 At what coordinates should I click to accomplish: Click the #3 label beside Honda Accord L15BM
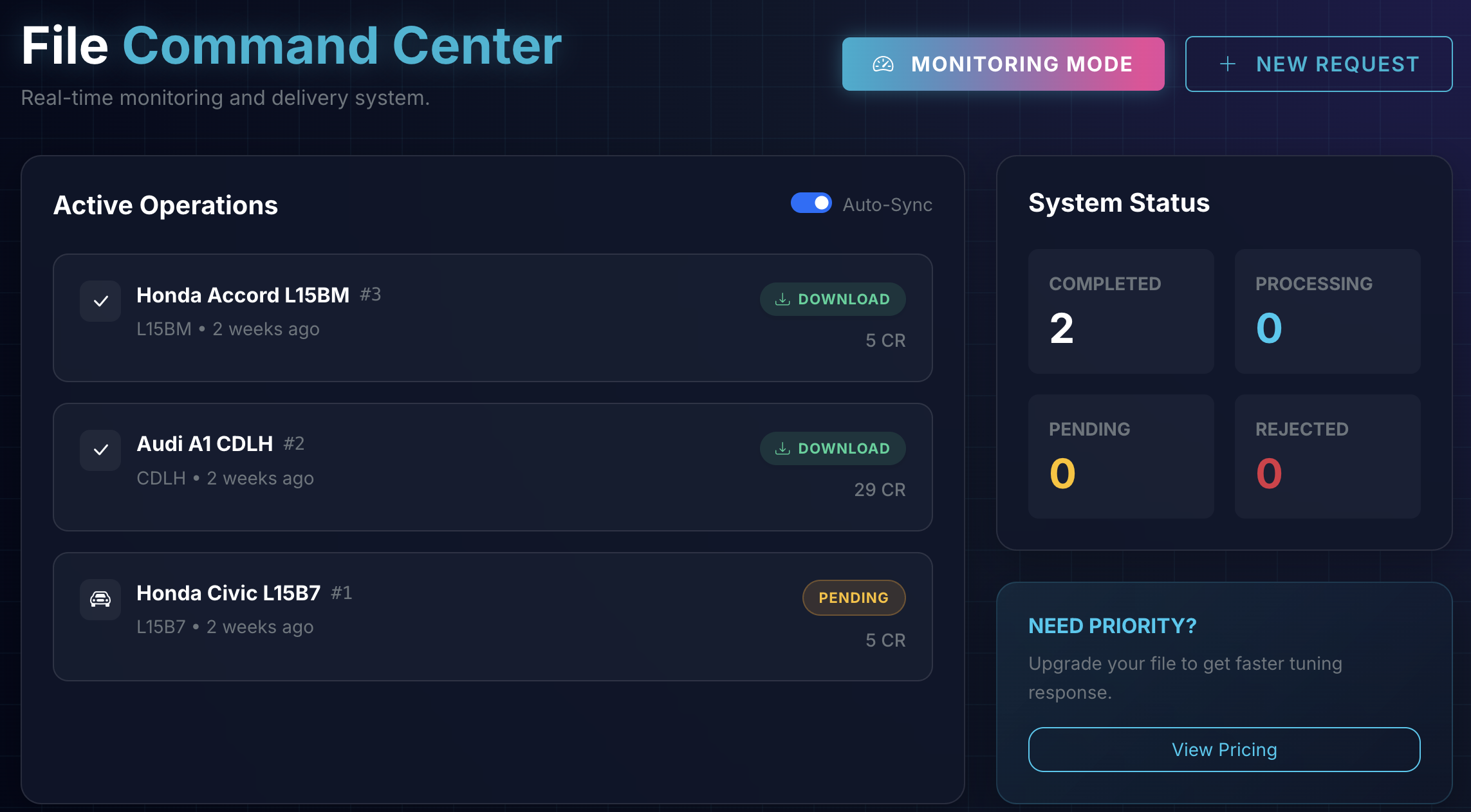[x=370, y=295]
